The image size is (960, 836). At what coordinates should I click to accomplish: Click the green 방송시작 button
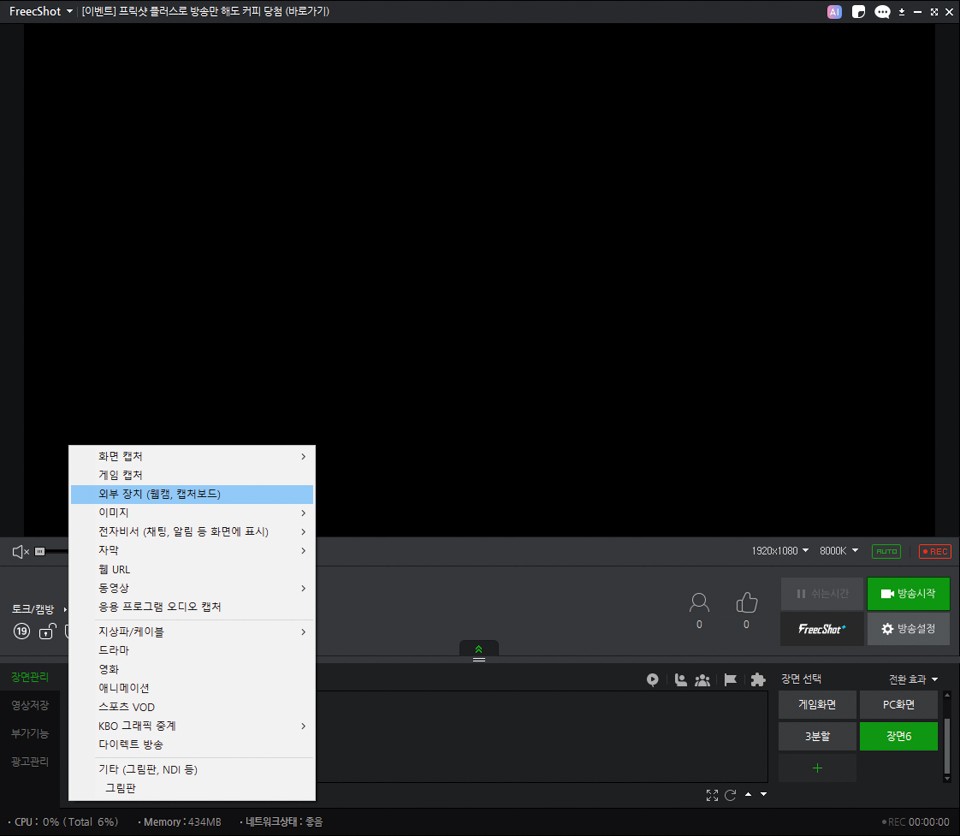pyautogui.click(x=908, y=593)
